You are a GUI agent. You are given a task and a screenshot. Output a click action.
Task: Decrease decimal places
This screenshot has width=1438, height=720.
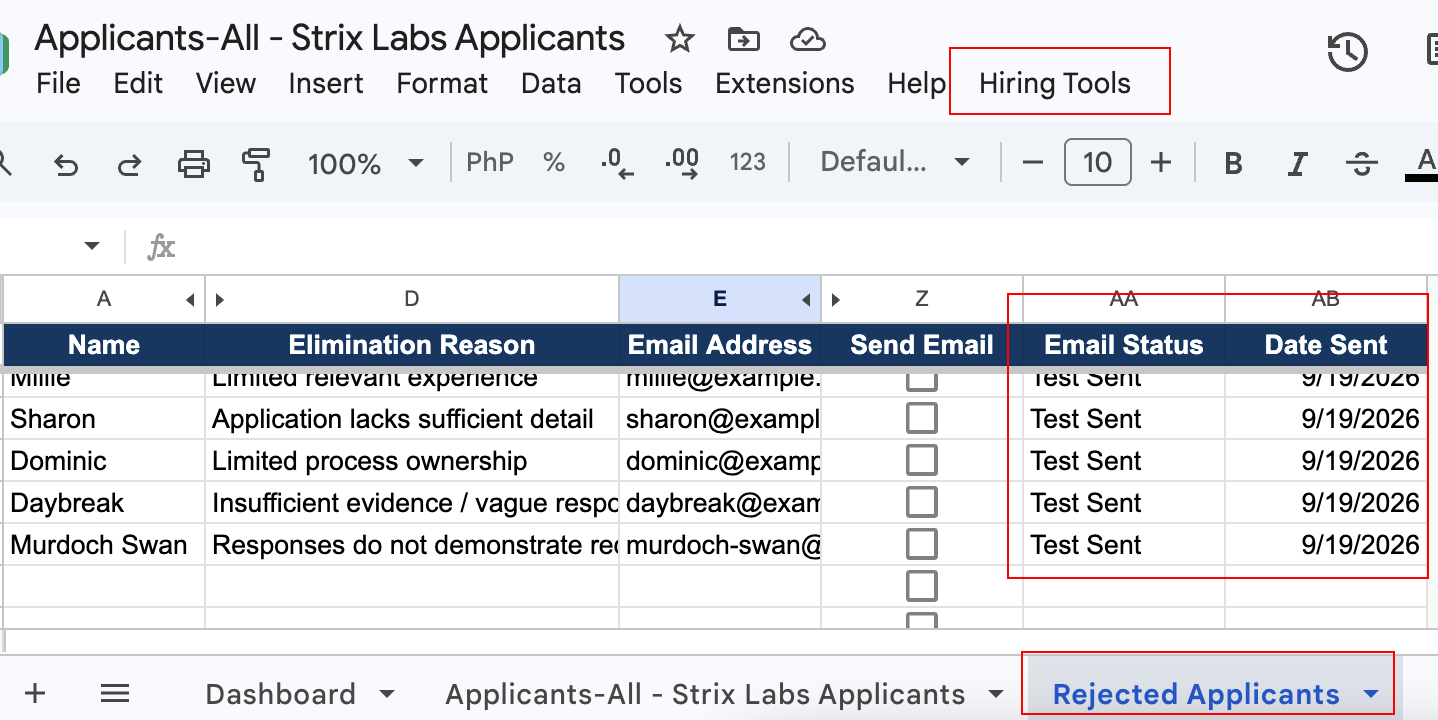tap(617, 162)
